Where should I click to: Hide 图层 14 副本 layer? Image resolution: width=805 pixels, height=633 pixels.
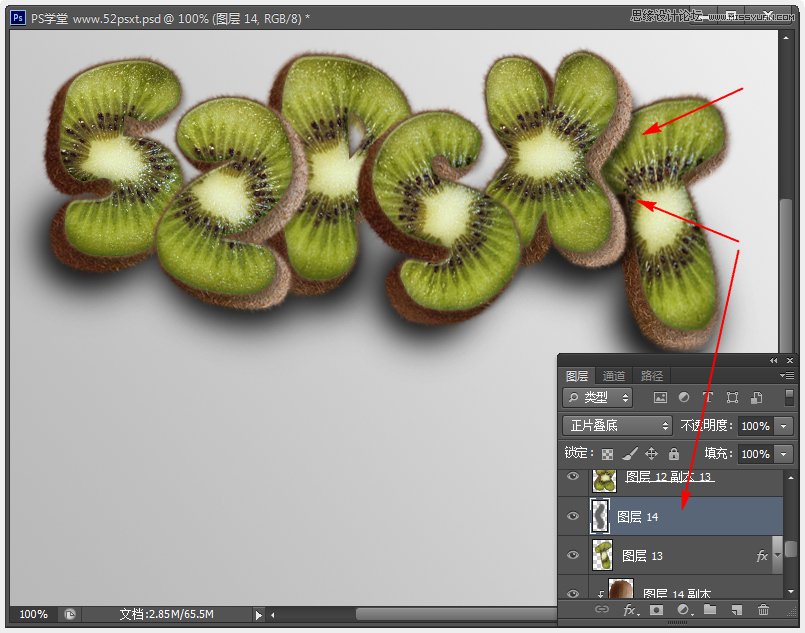[573, 593]
